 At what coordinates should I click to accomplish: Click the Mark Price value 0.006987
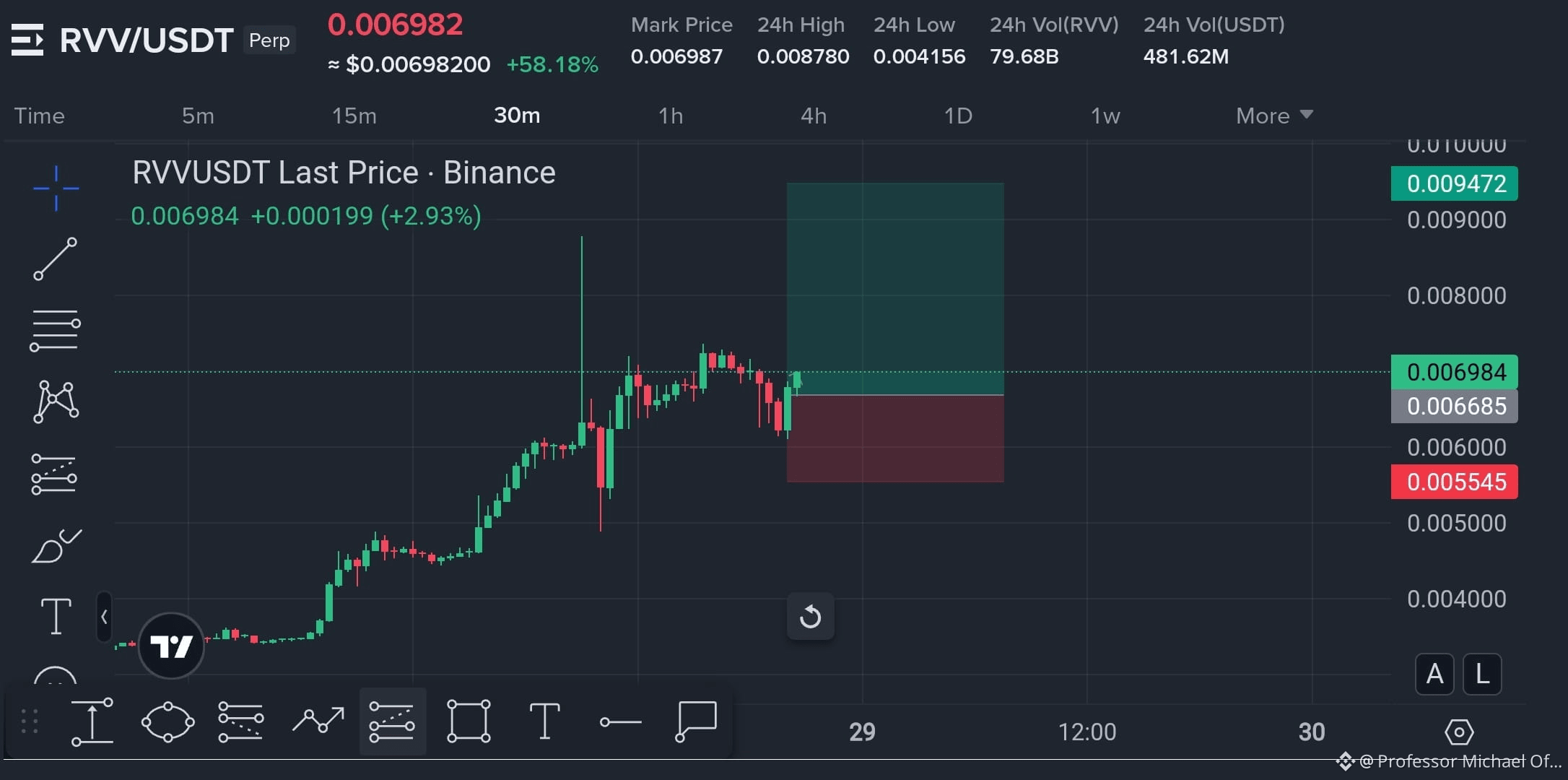676,56
